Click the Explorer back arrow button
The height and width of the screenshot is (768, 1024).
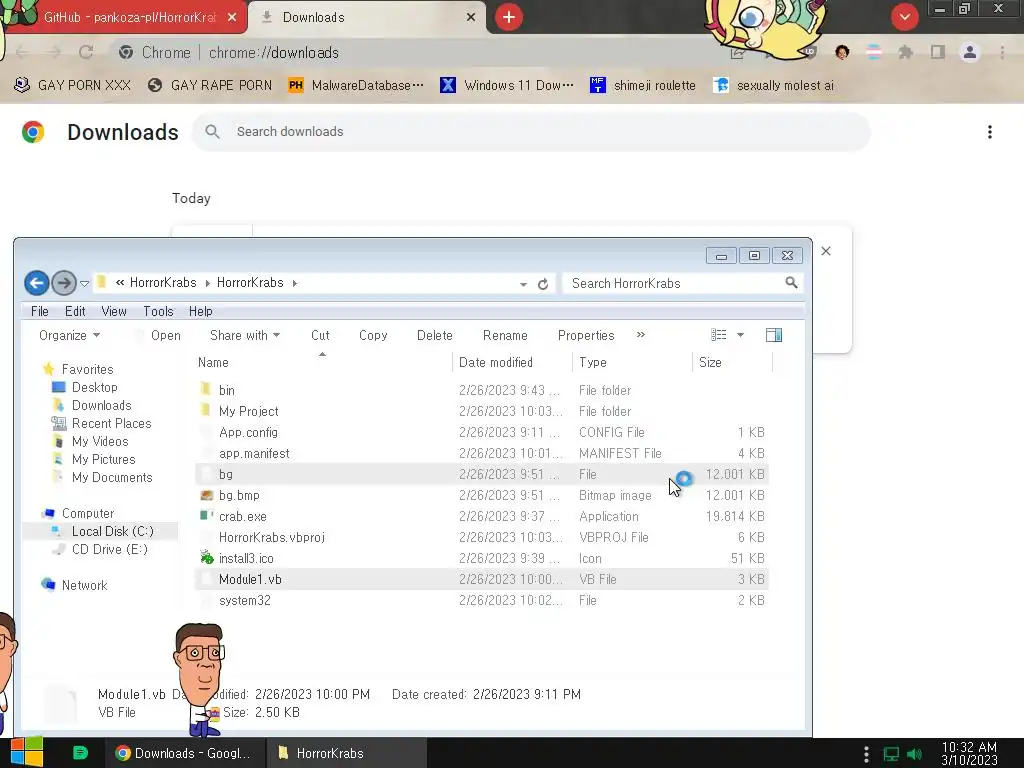pos(37,283)
